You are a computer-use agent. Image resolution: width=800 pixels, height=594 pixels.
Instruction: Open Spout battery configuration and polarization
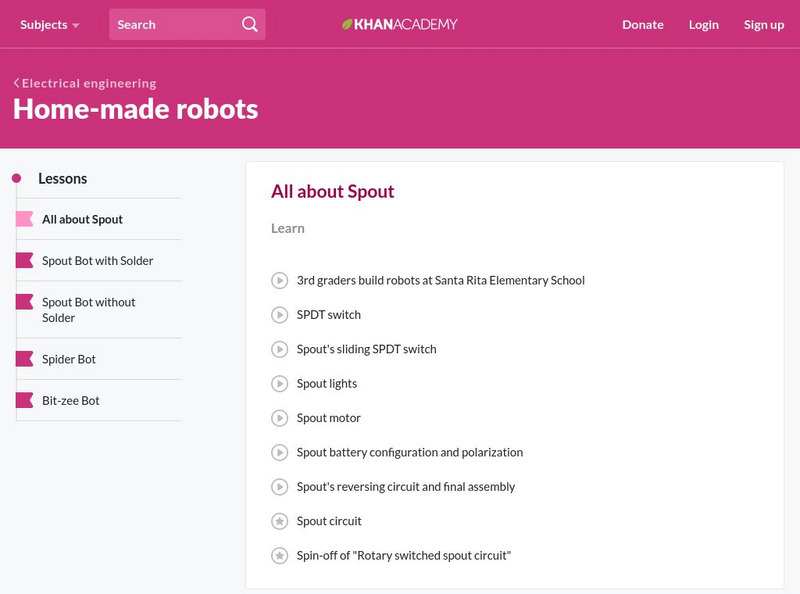[x=409, y=452]
